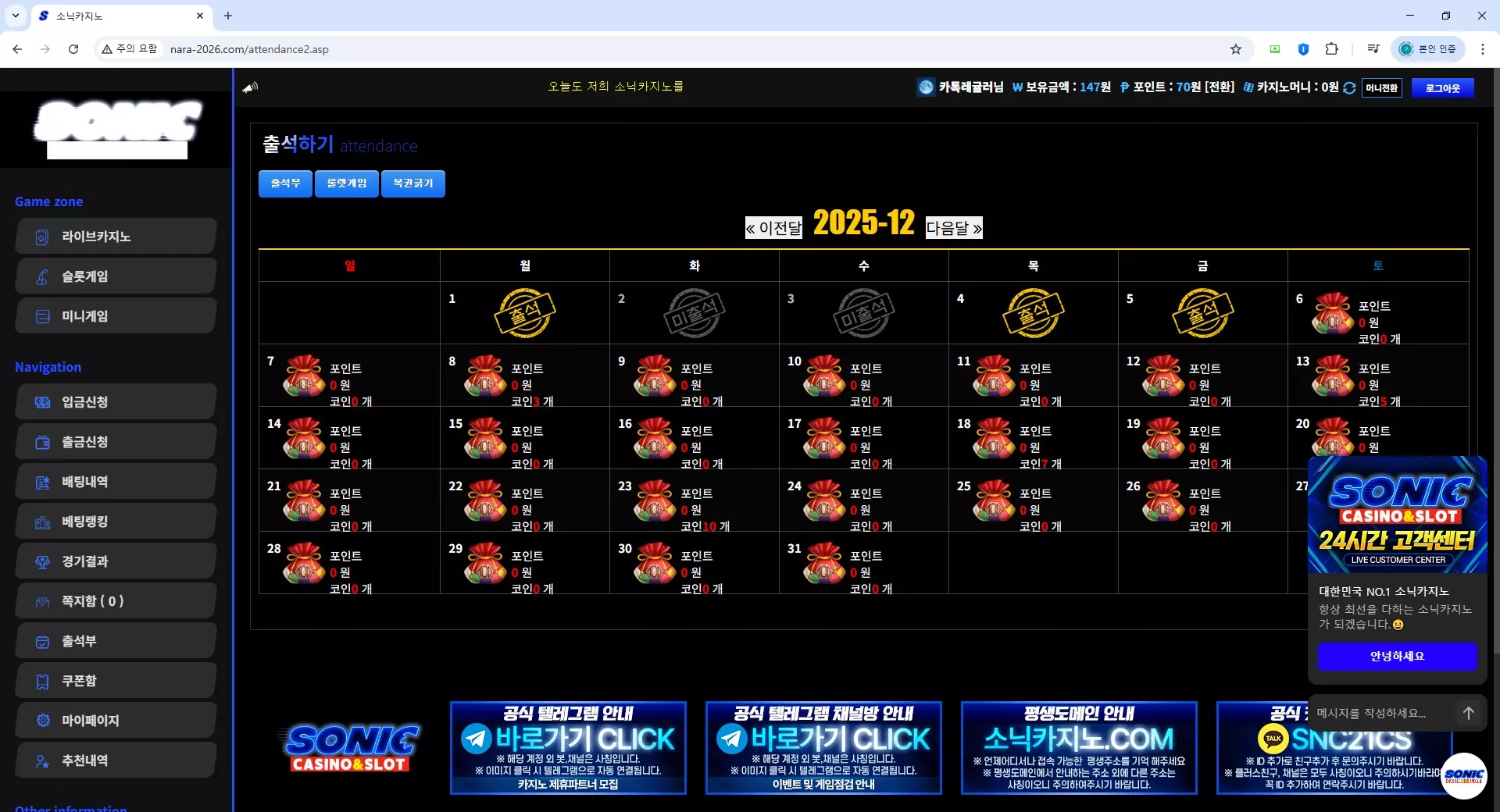The image size is (1500, 812).
Task: Click the lucky bag on day 25
Action: point(994,500)
